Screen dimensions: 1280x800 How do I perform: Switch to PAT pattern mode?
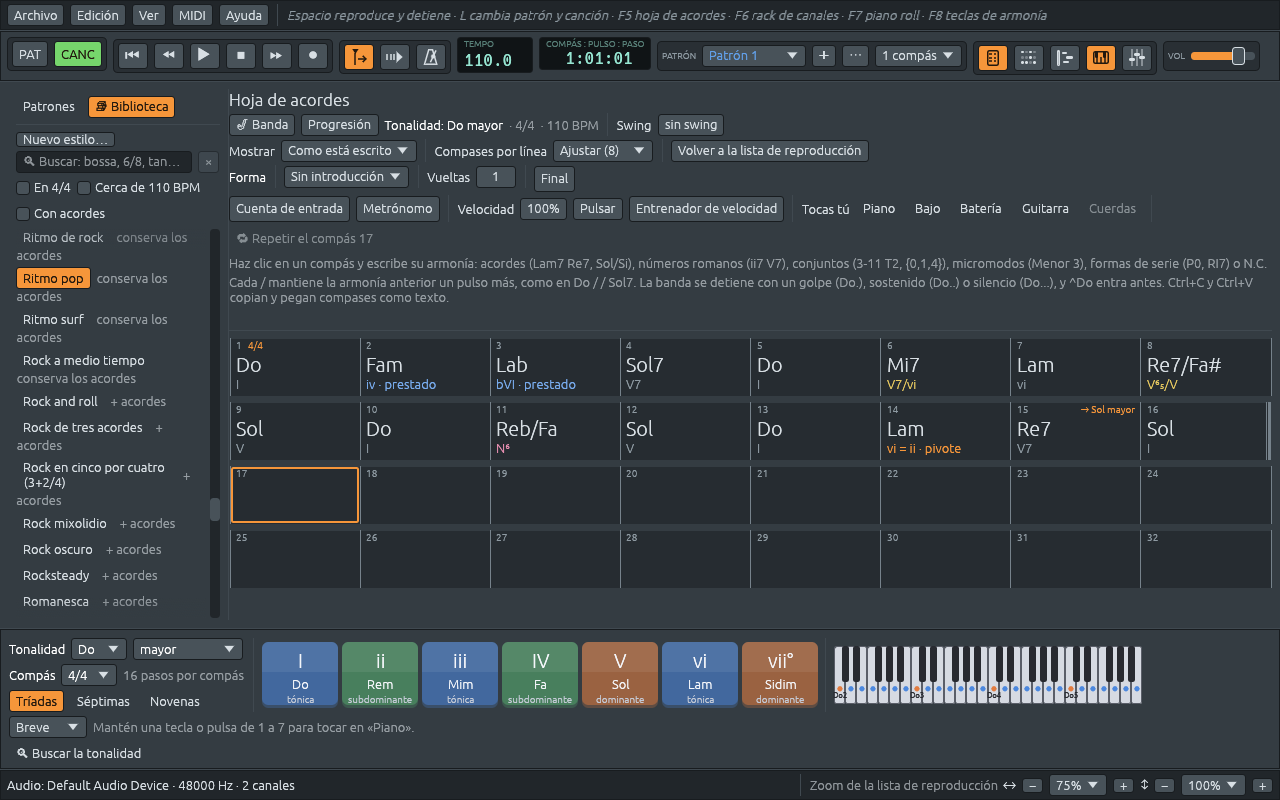point(30,55)
